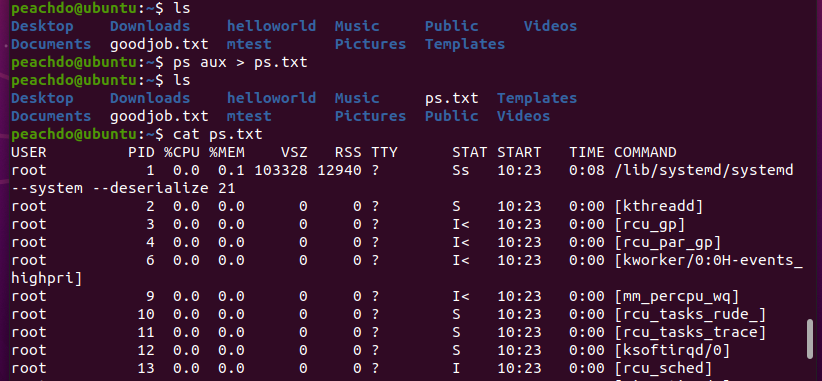Click the %CPU column header

click(181, 153)
